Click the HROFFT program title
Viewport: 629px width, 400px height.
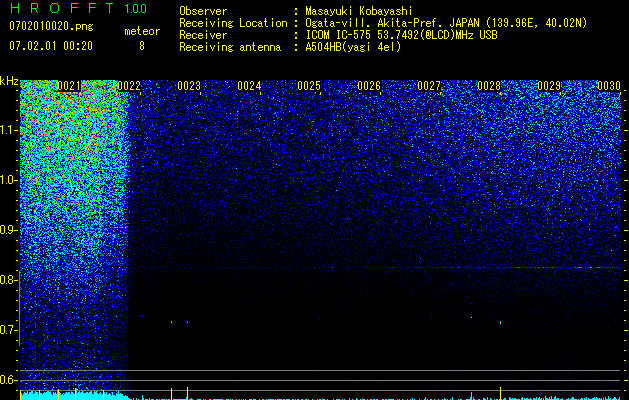62,8
